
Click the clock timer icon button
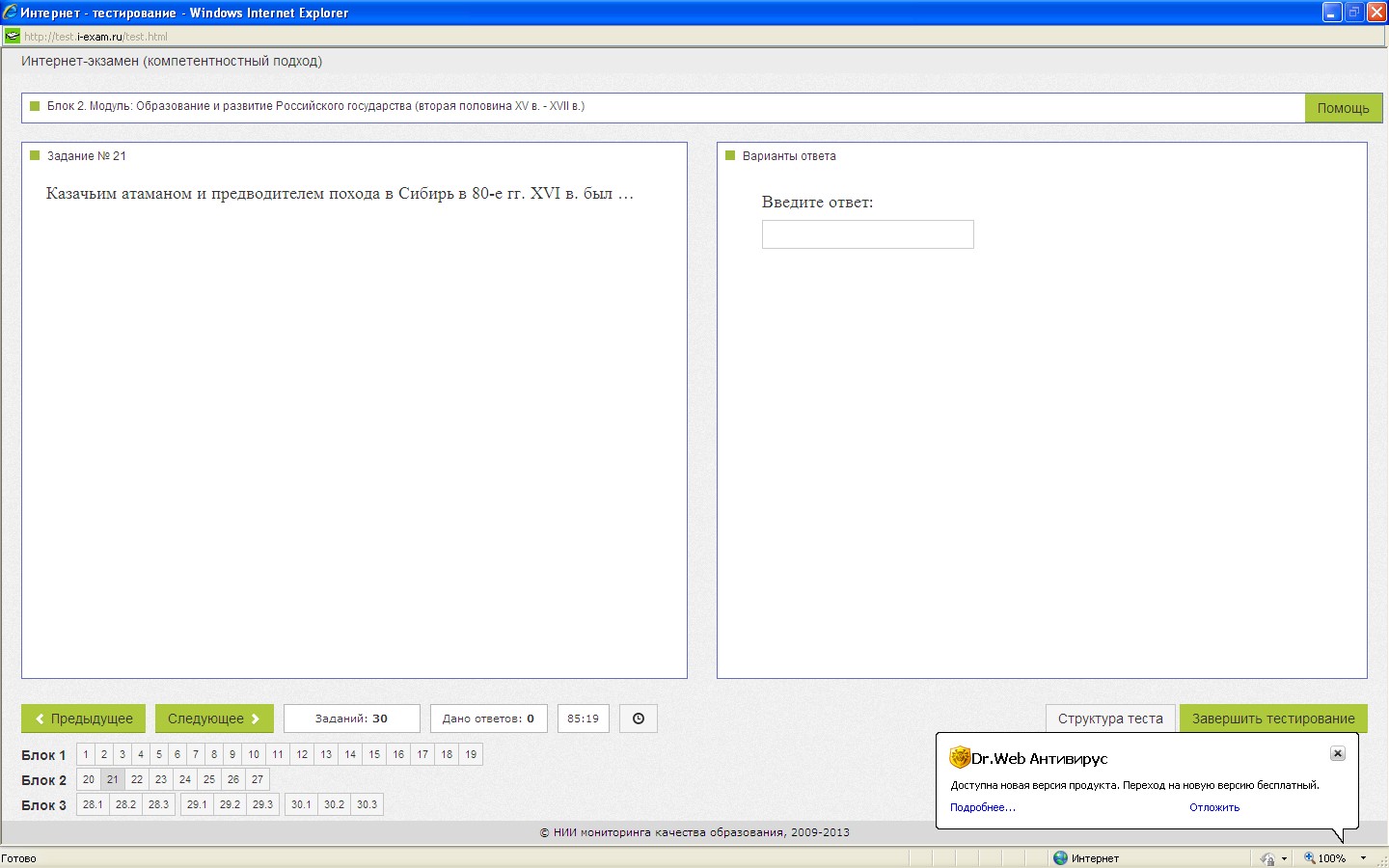638,719
